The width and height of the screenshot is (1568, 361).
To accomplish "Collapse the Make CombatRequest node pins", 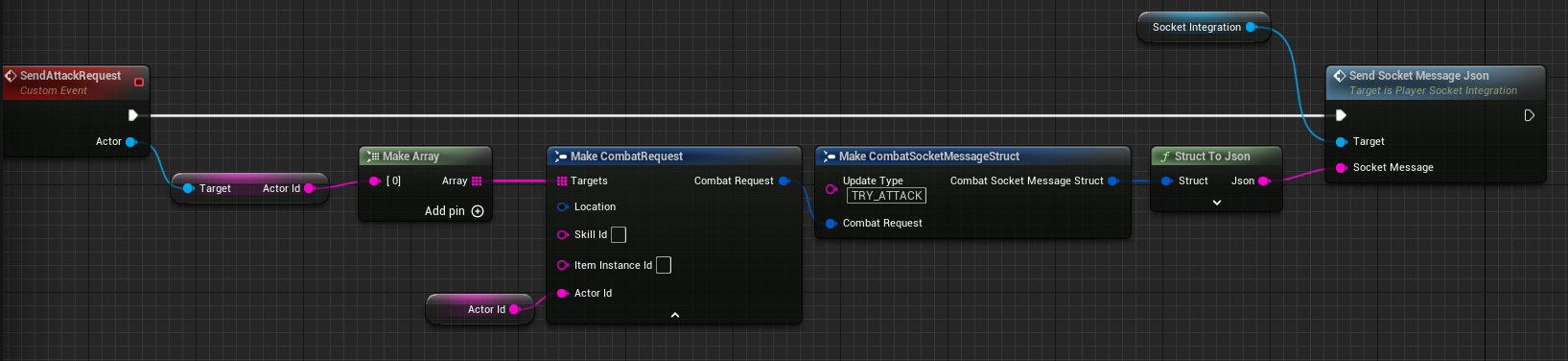I will (x=675, y=315).
